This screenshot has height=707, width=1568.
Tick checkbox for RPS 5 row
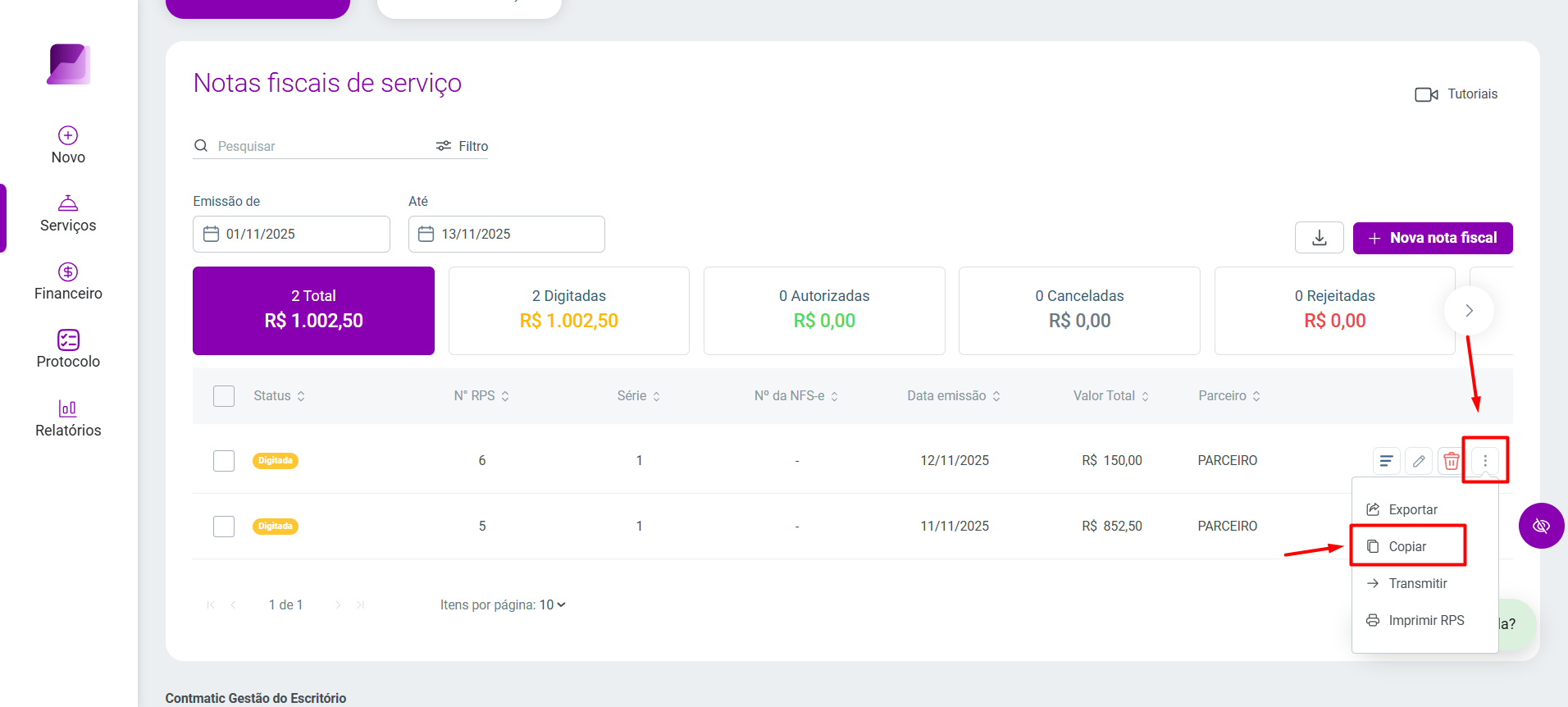pyautogui.click(x=224, y=527)
